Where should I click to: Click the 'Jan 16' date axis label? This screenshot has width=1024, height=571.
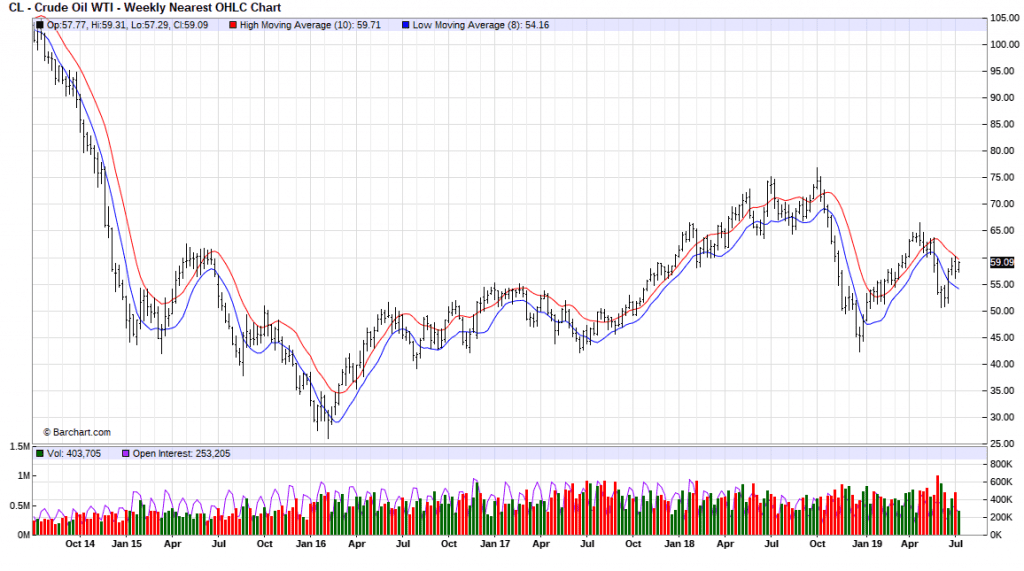click(x=310, y=544)
